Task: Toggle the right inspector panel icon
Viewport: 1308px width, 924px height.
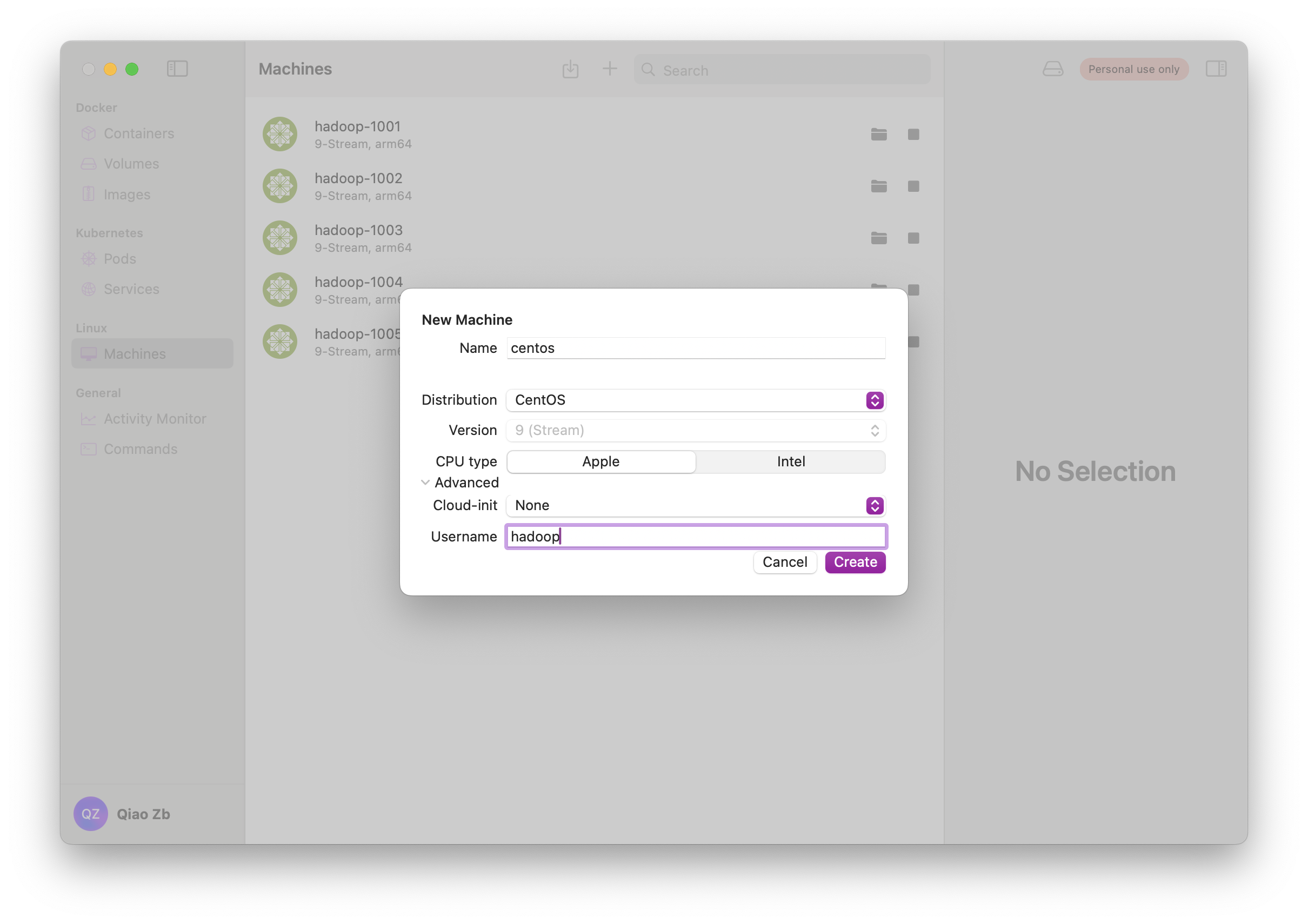Action: pos(1216,69)
